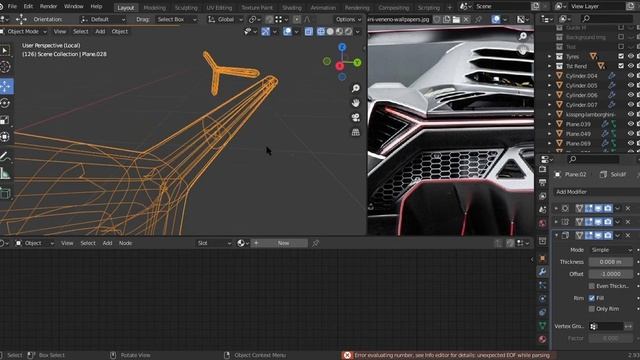Expand Cylinder.005 in the outliner
The image size is (640, 360).
549,85
